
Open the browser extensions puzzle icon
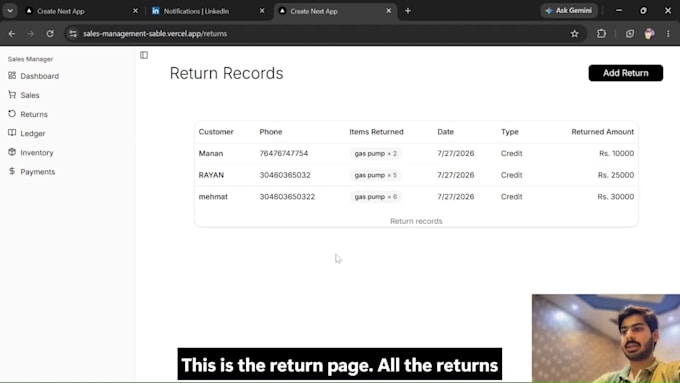point(601,33)
